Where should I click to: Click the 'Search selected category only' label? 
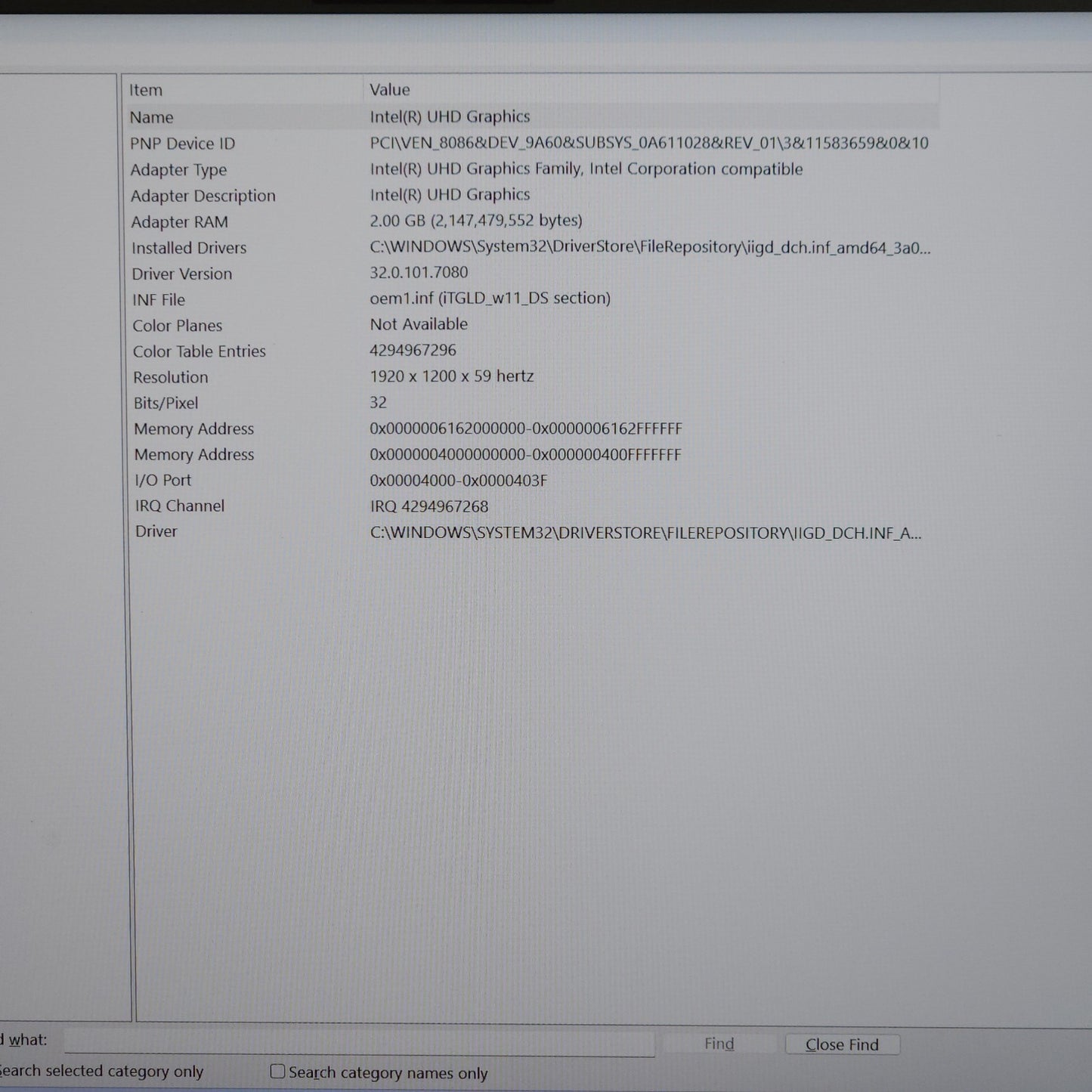(102, 1071)
